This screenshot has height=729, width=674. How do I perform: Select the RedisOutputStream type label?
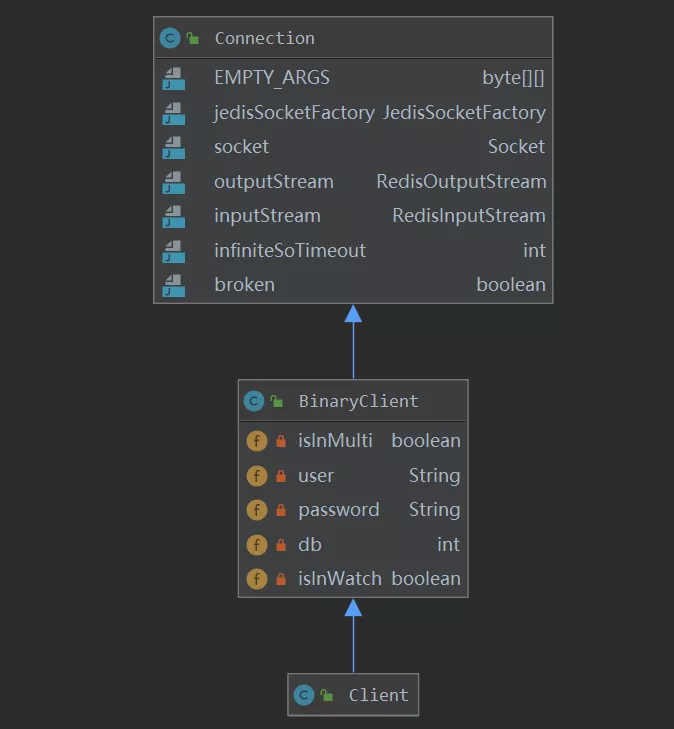(x=461, y=182)
